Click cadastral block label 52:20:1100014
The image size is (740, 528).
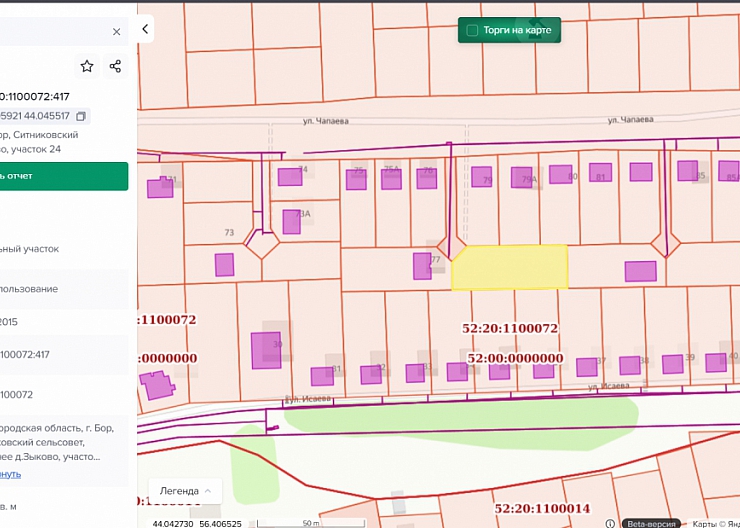(x=542, y=509)
